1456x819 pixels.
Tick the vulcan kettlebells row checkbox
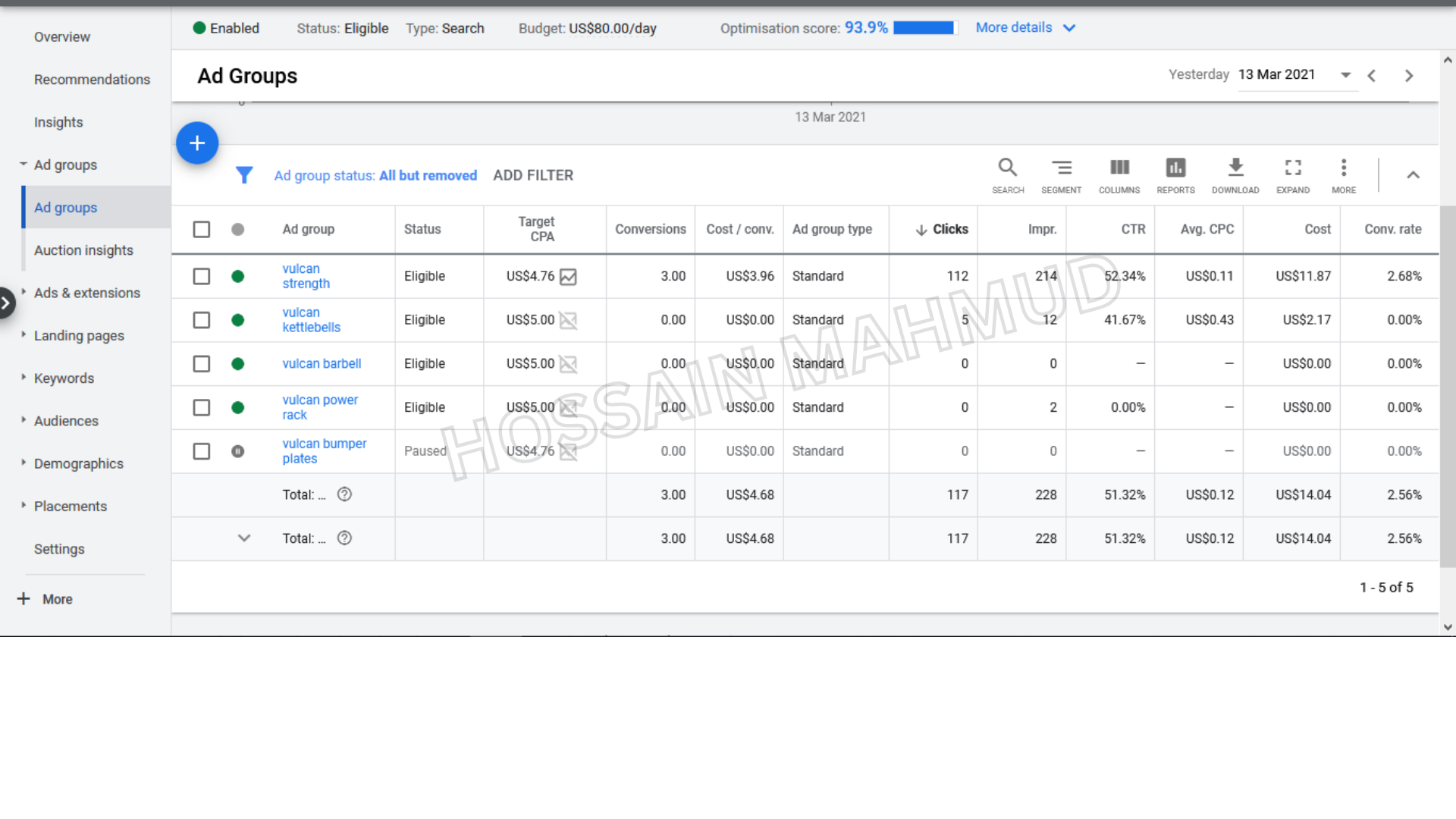pos(202,320)
